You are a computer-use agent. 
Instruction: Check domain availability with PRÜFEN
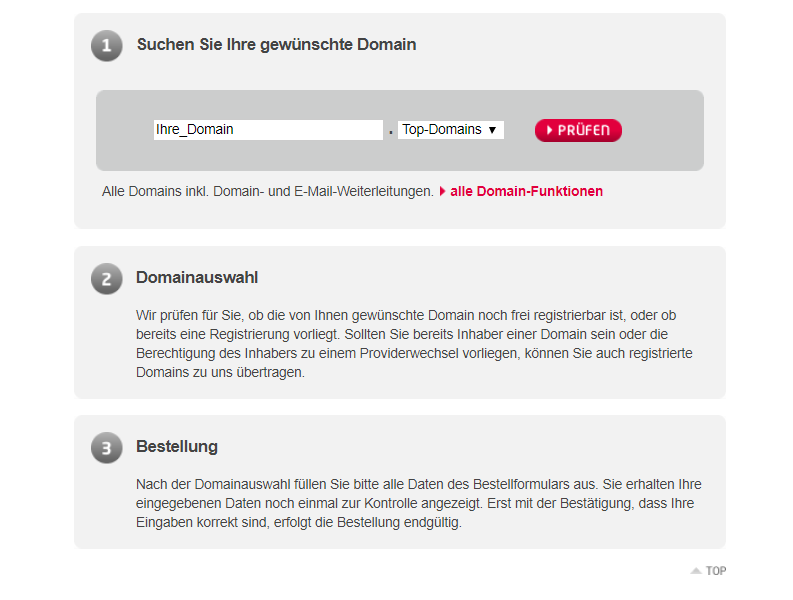578,131
